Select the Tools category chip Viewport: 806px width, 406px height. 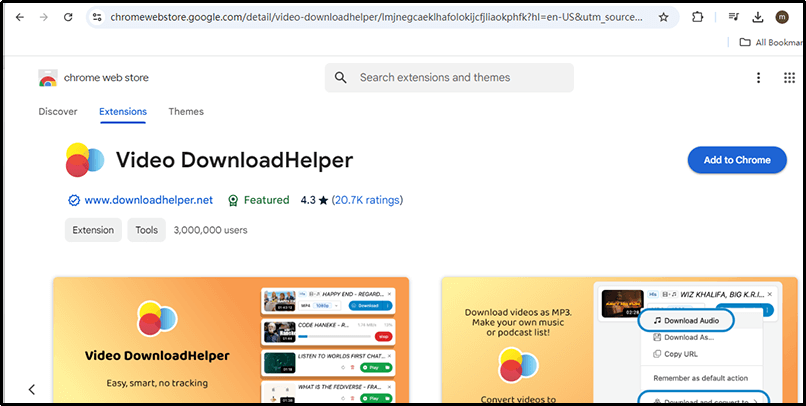coord(146,230)
